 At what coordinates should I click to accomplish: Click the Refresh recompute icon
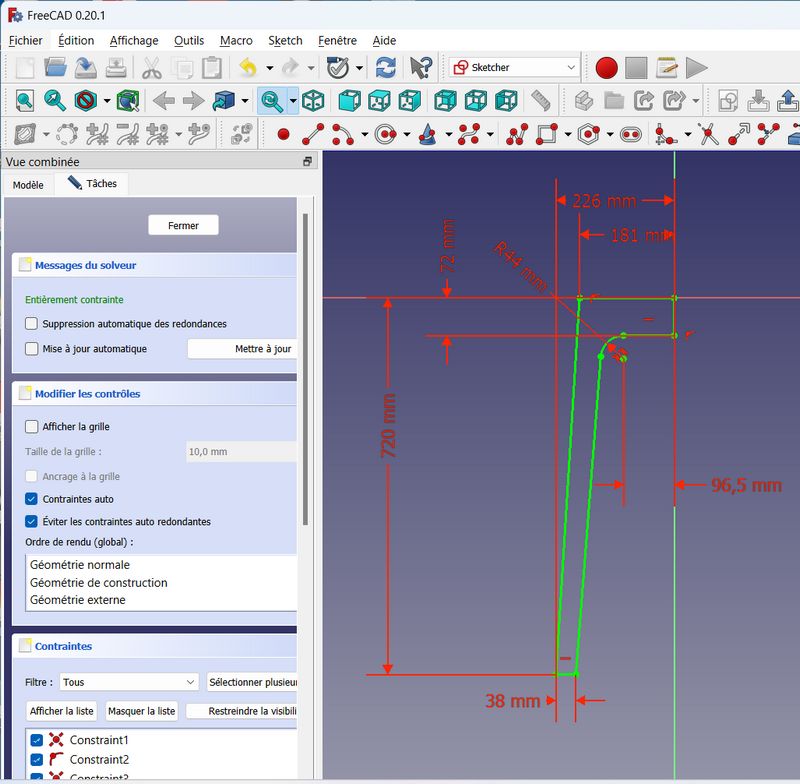[x=385, y=68]
